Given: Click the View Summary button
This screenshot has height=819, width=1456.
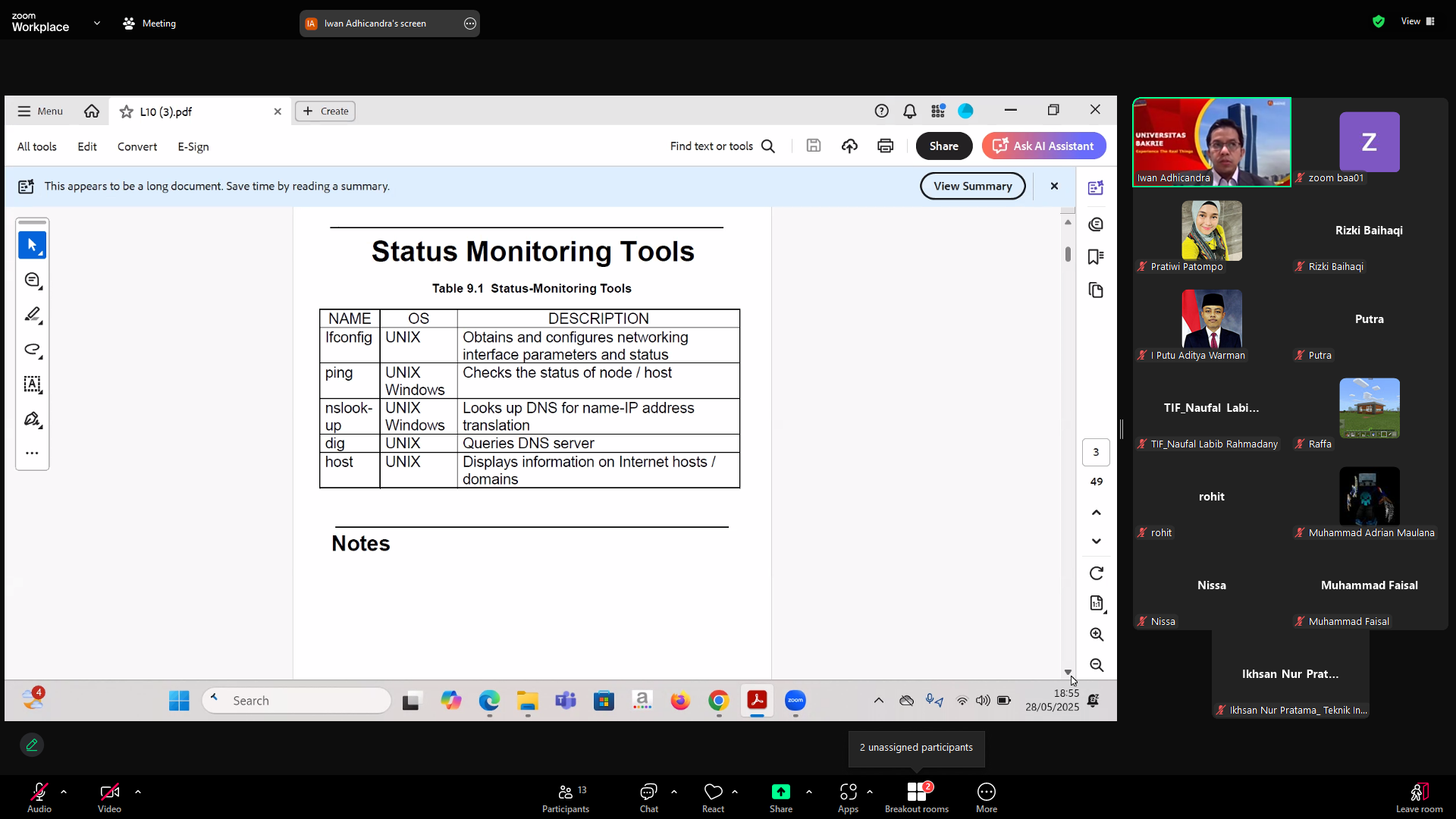Looking at the screenshot, I should [x=973, y=187].
